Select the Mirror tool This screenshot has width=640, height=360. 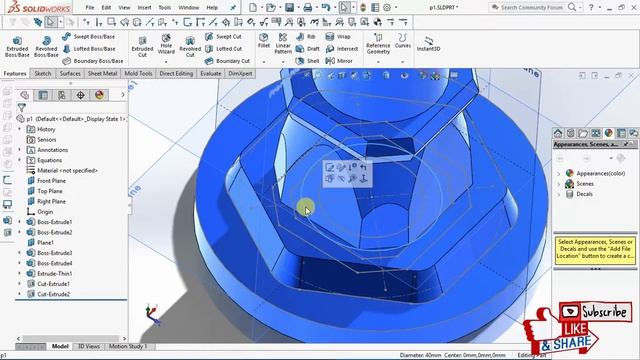click(339, 61)
